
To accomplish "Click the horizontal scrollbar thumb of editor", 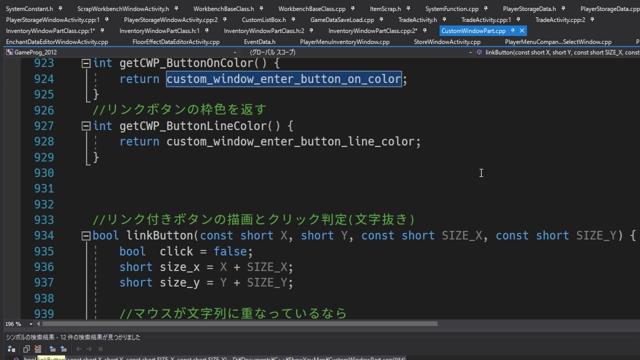I will point(240,324).
